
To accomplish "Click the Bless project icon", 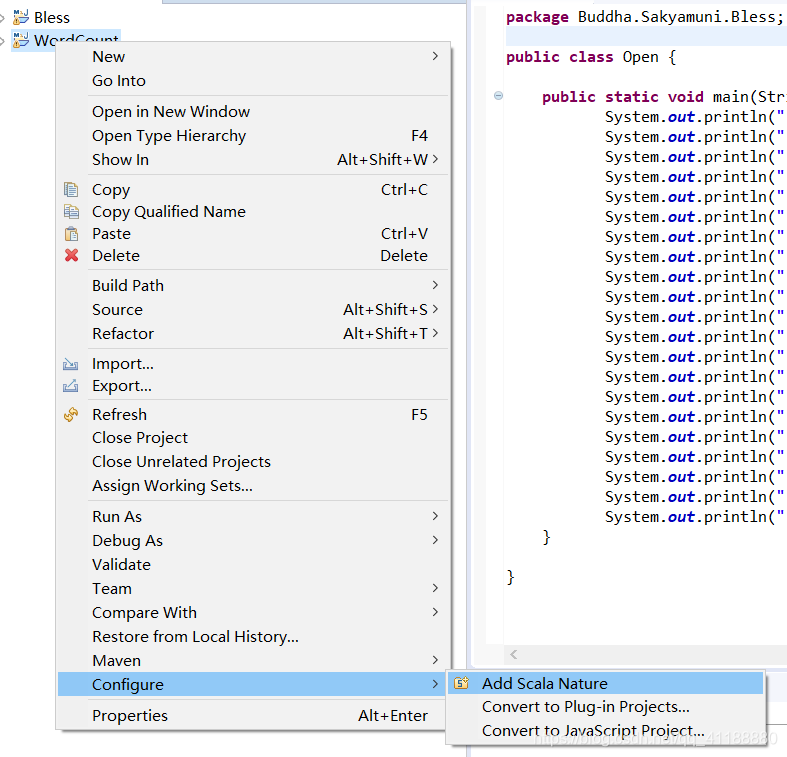I will pyautogui.click(x=21, y=18).
